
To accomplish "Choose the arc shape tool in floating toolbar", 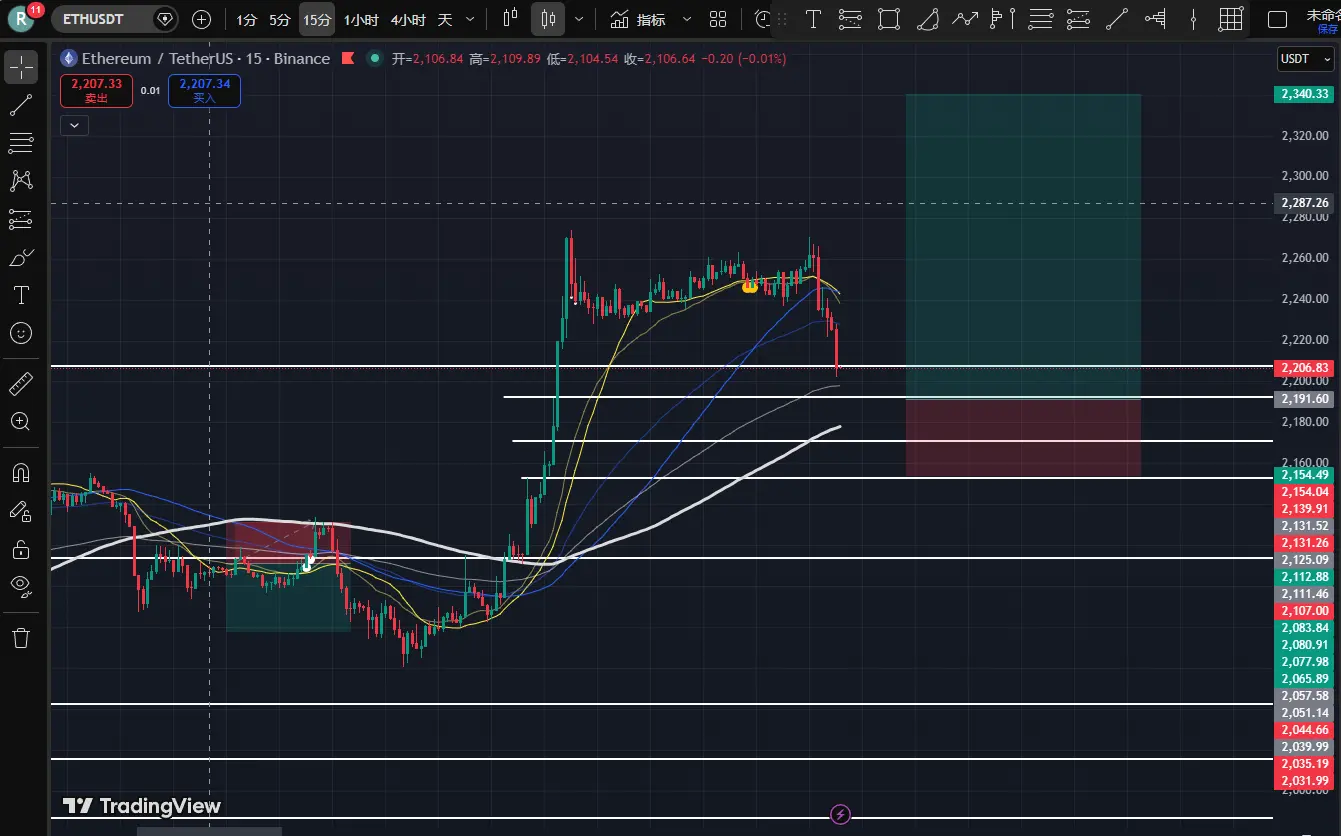I will 927,19.
